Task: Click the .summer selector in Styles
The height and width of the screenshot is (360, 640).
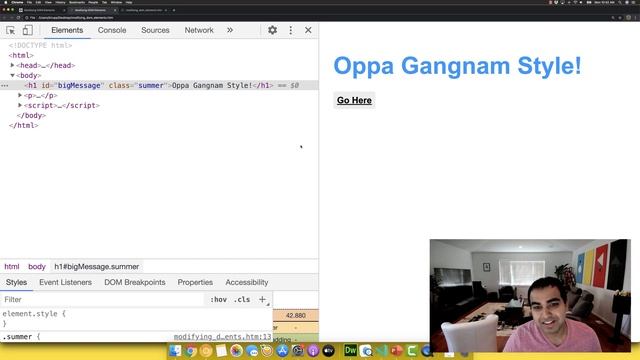Action: coord(17,337)
